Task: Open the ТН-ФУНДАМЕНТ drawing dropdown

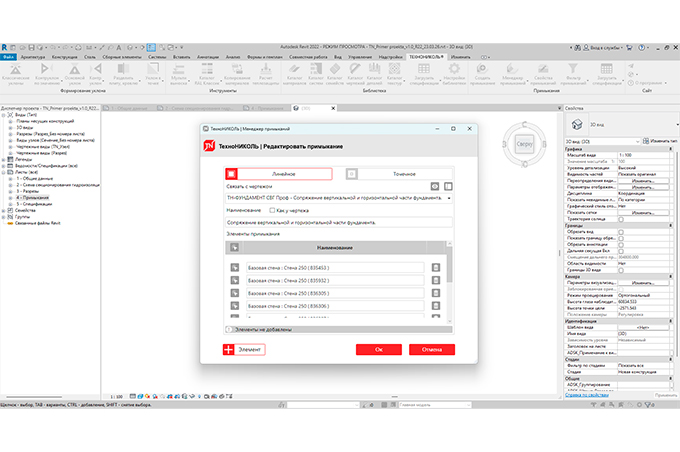Action: (449, 198)
